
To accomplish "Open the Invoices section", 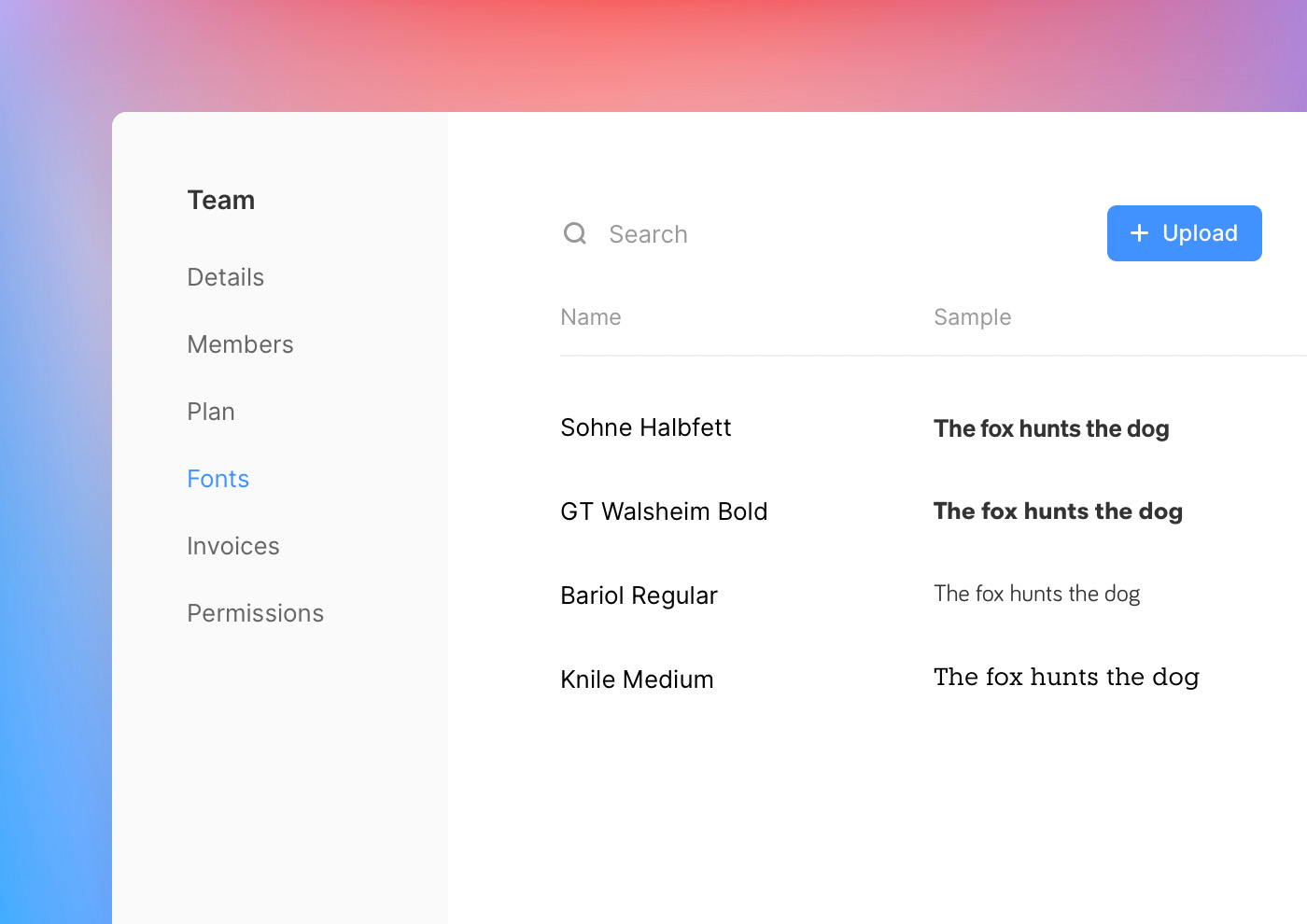I will coord(233,546).
